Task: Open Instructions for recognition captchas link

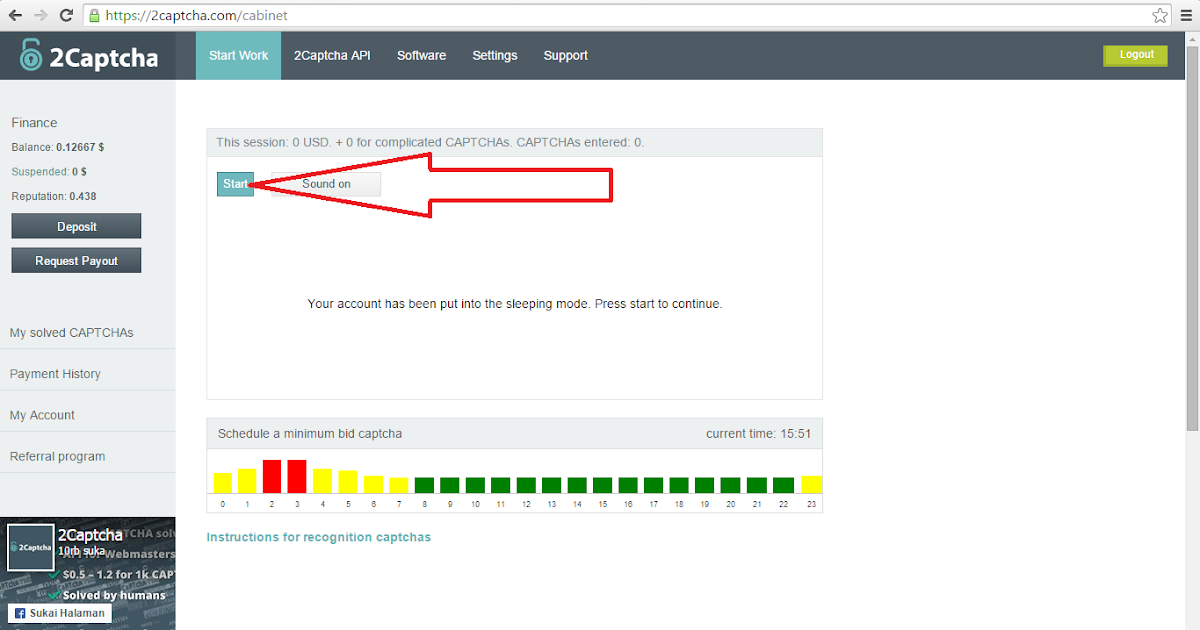Action: click(x=318, y=537)
